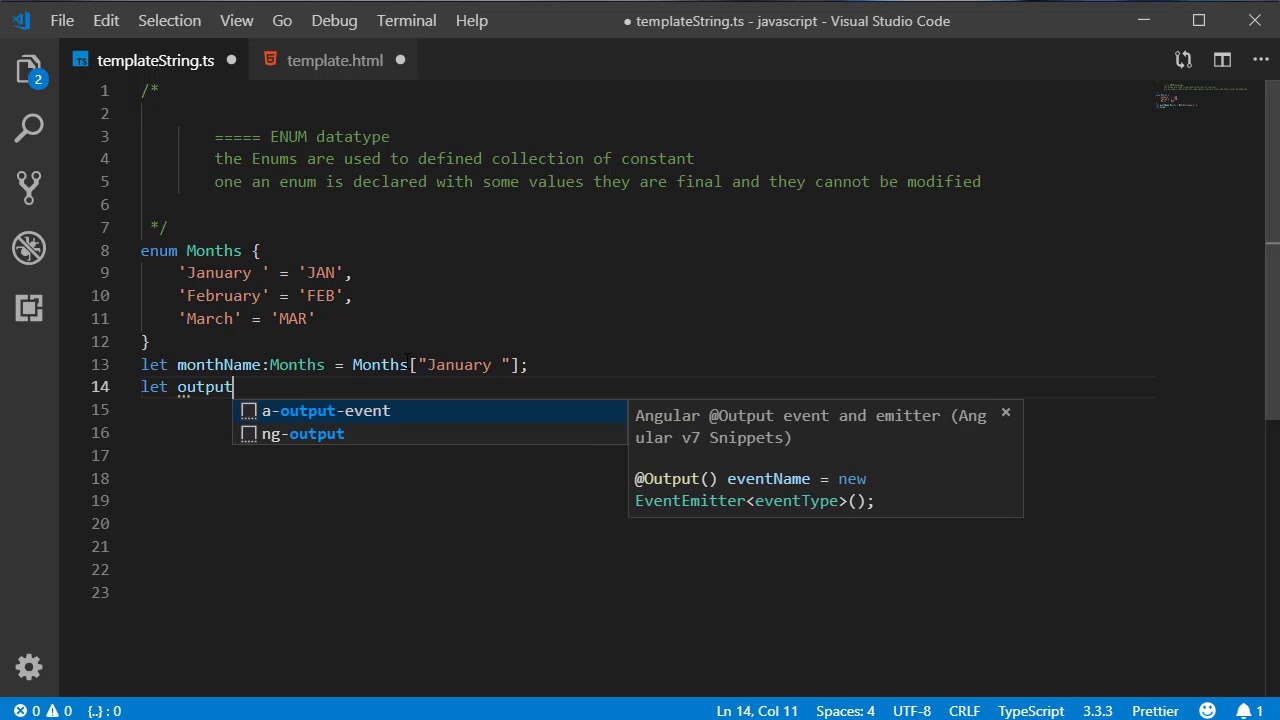Open the Extensions view
Image resolution: width=1280 pixels, height=720 pixels.
(x=29, y=307)
